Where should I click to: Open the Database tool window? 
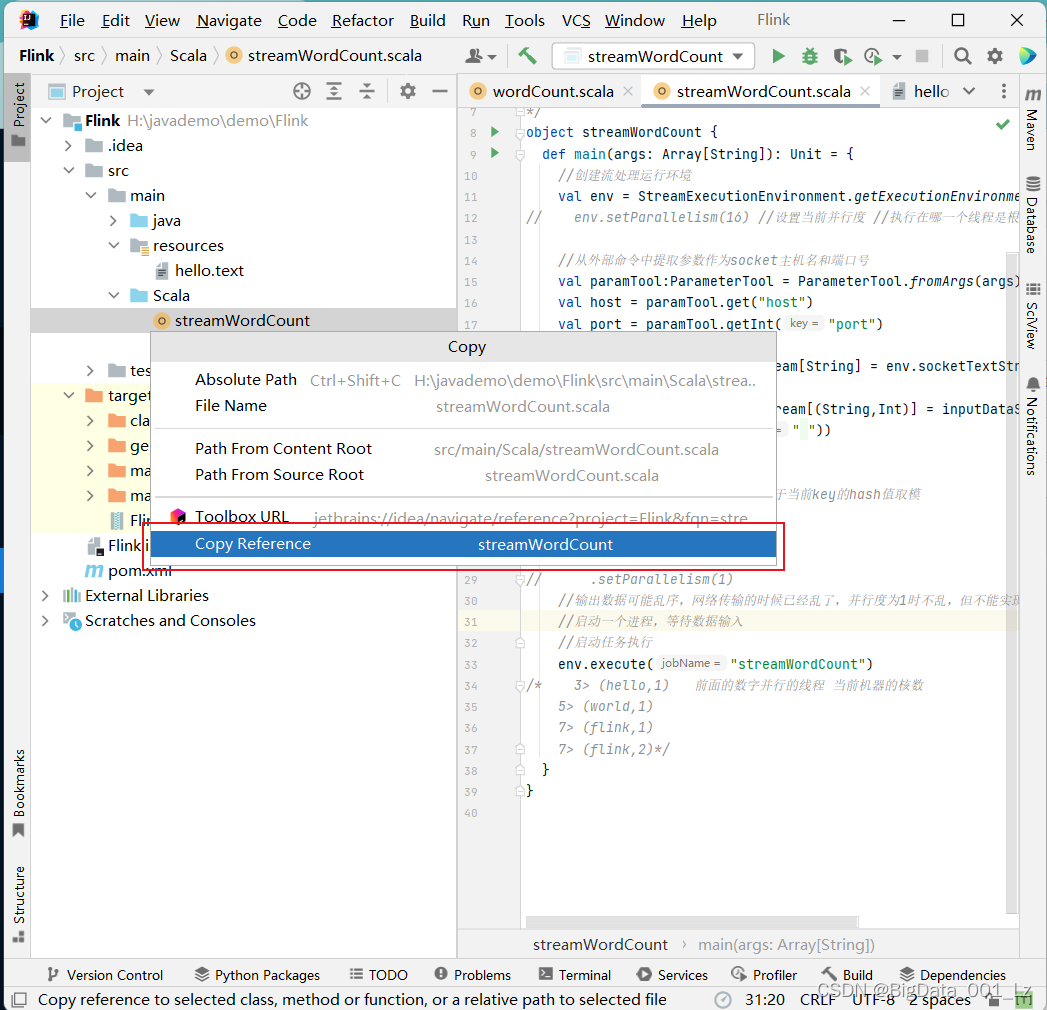coord(1032,215)
